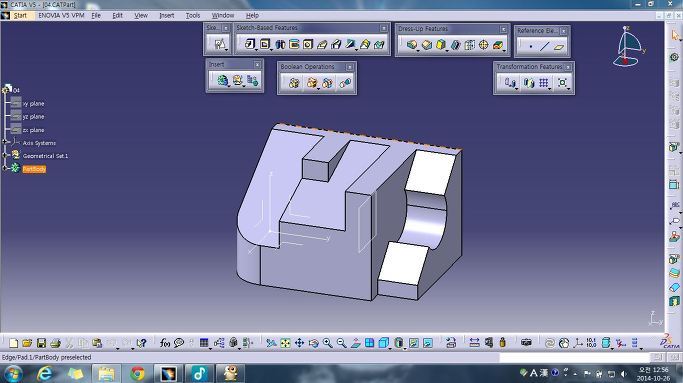Select the Pocket tool icon
The height and width of the screenshot is (383, 683).
click(264, 44)
